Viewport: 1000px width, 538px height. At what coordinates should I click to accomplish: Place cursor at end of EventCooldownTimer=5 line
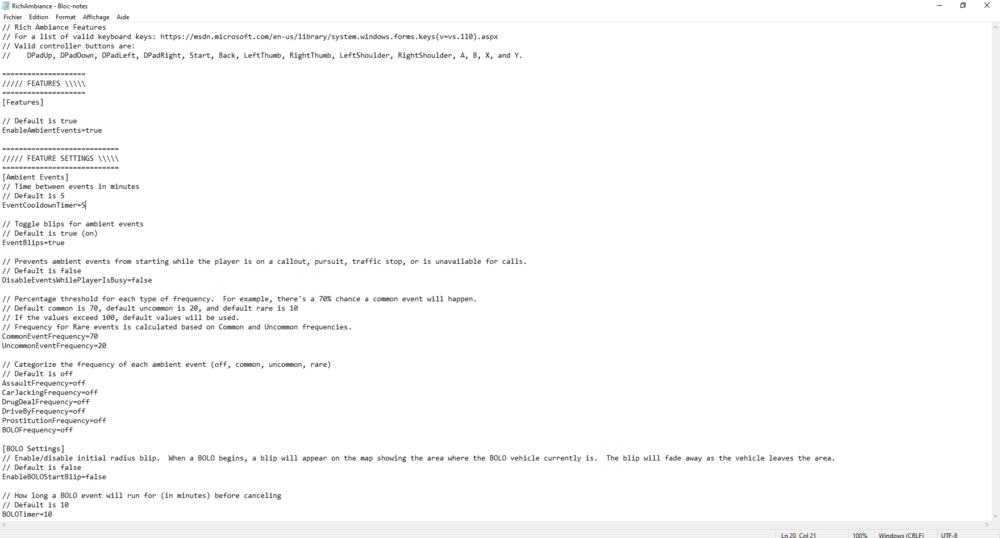[85, 205]
